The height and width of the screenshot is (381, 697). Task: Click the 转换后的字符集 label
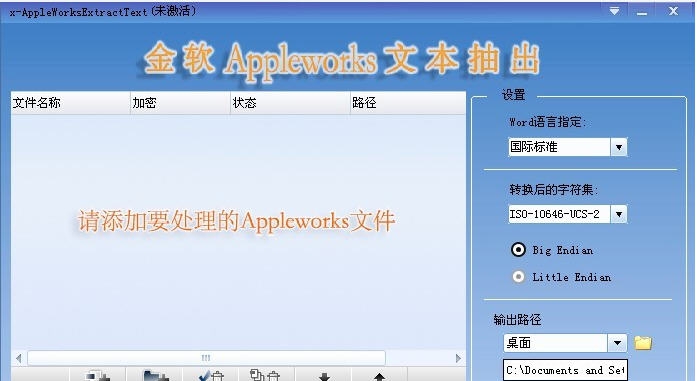[553, 190]
